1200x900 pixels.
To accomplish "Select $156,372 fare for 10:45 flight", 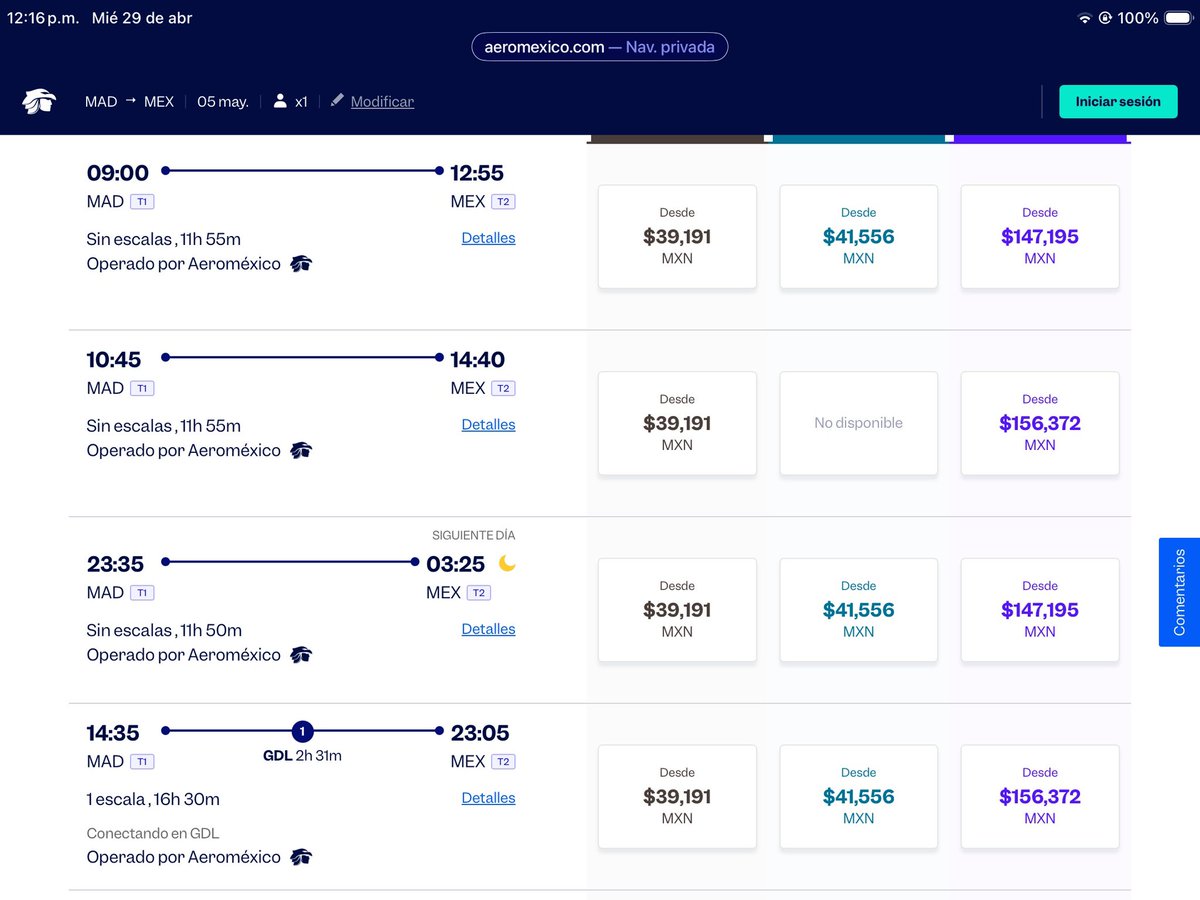I will point(1040,423).
